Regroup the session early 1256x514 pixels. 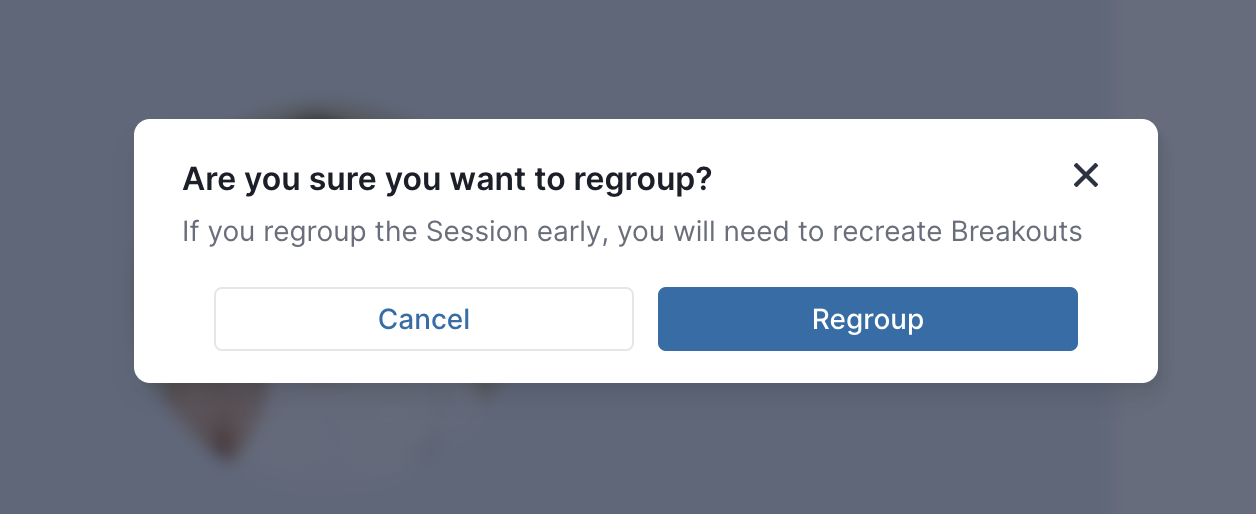(x=868, y=319)
